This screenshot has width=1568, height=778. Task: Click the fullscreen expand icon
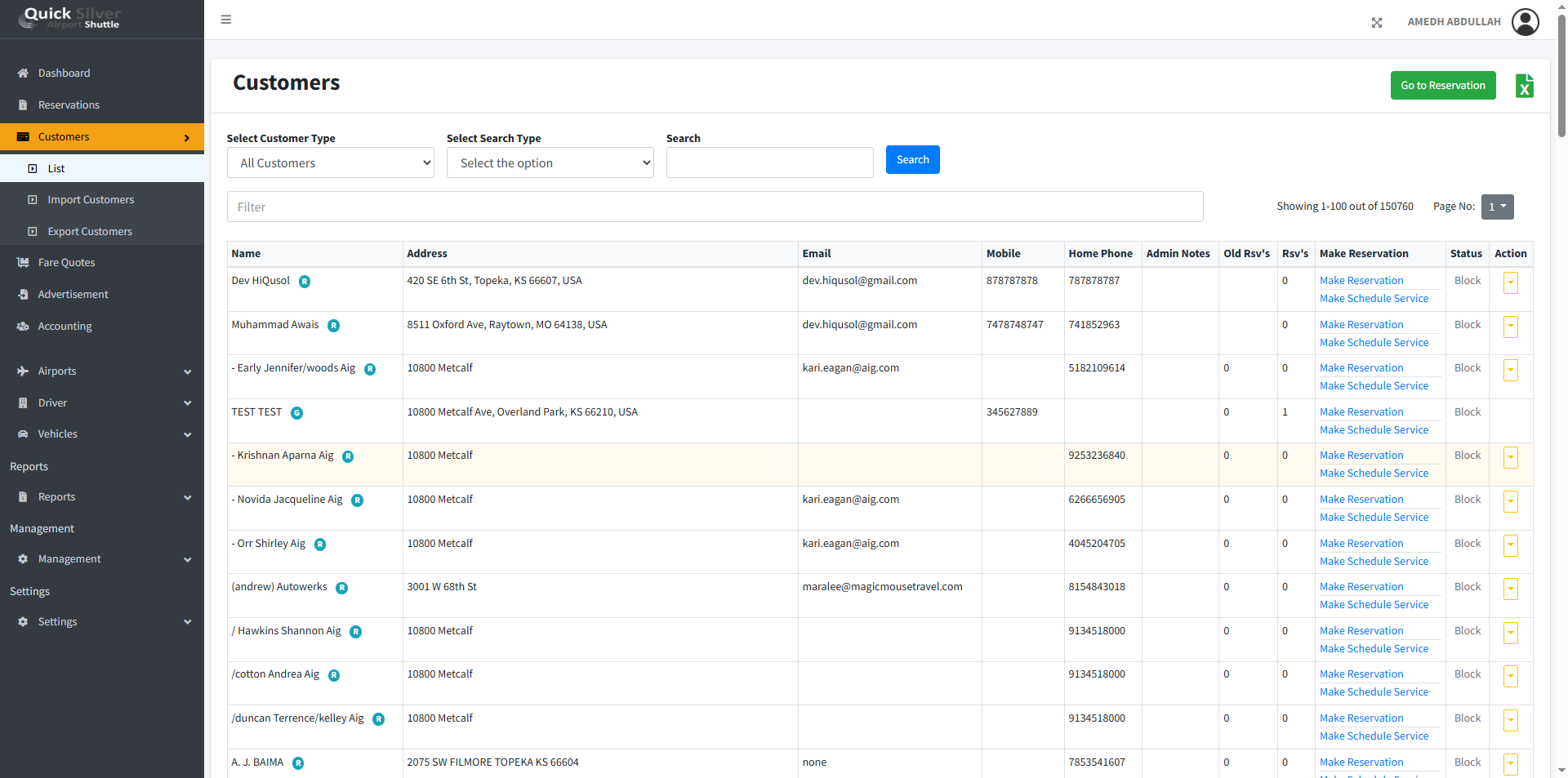click(1377, 23)
